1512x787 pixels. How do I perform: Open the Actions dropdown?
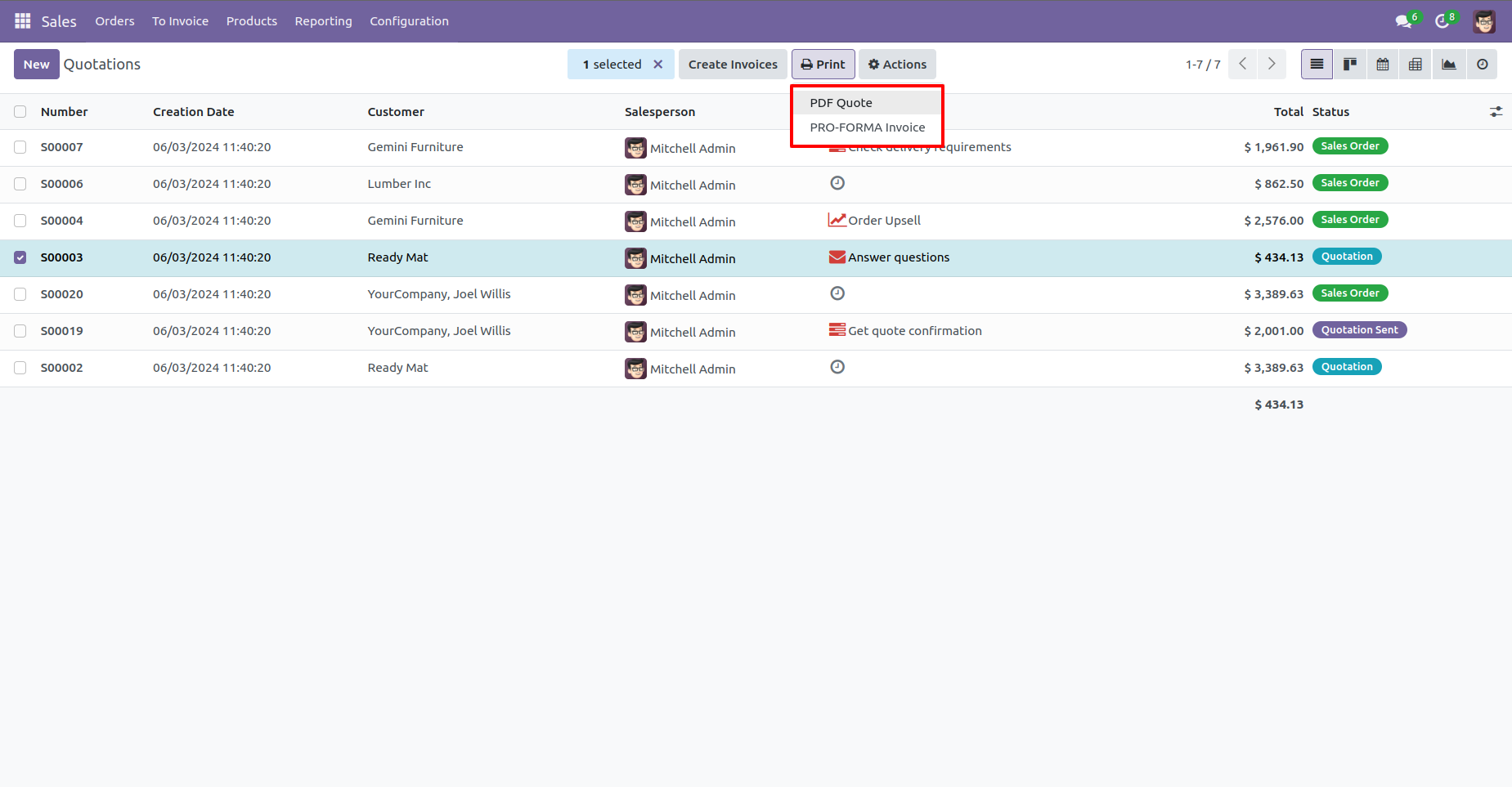pyautogui.click(x=897, y=64)
